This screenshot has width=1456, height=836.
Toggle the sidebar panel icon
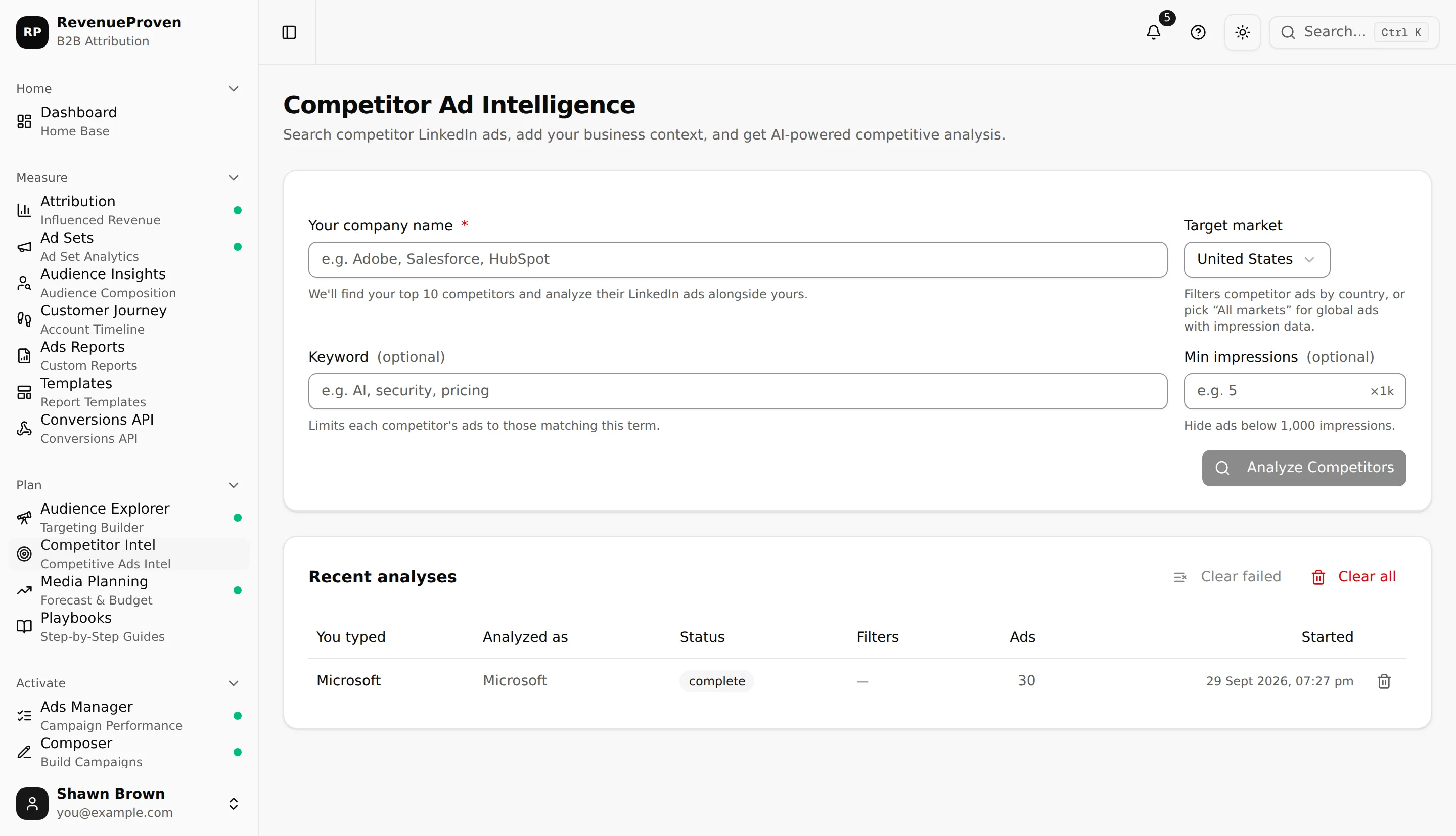[x=289, y=32]
